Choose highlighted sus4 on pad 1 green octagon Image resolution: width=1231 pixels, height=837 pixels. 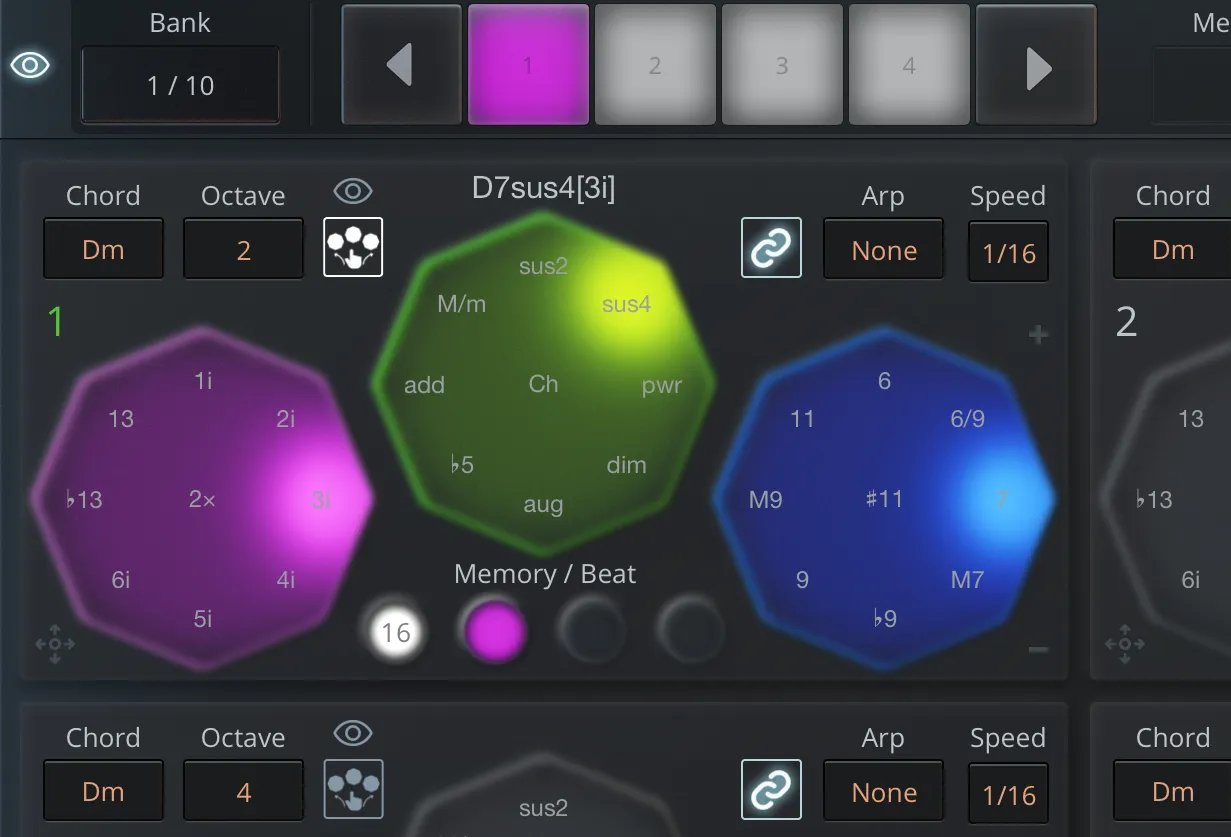627,304
